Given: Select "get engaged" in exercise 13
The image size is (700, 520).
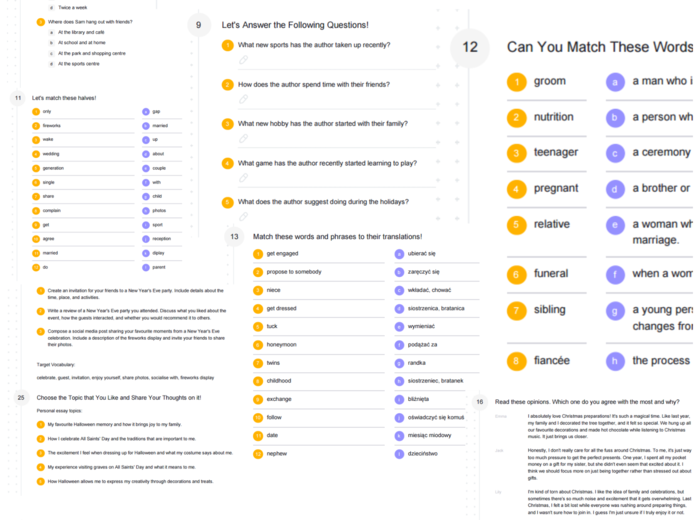Looking at the screenshot, I should point(282,254).
